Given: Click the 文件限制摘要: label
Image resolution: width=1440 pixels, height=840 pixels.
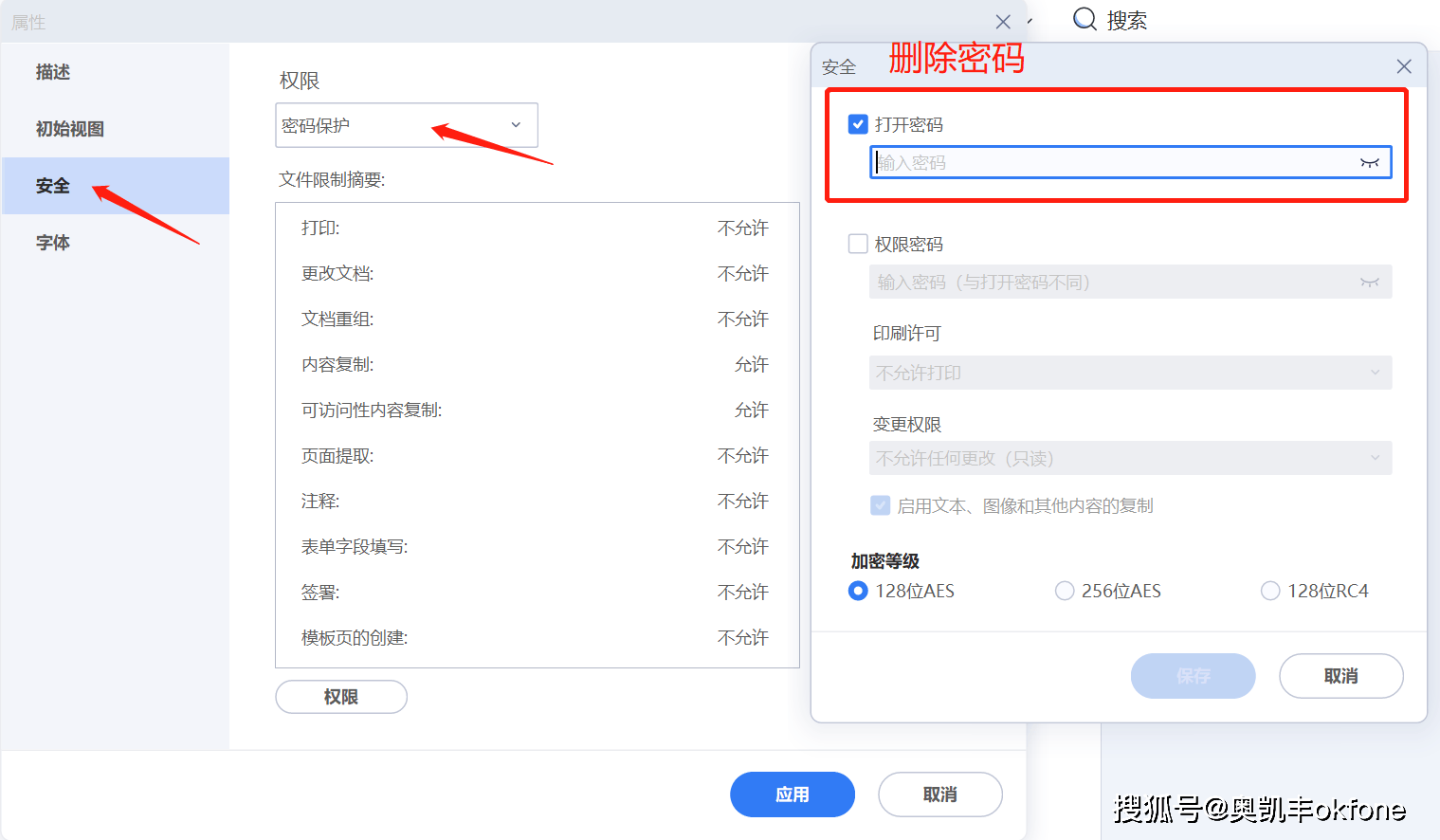Looking at the screenshot, I should tap(332, 179).
